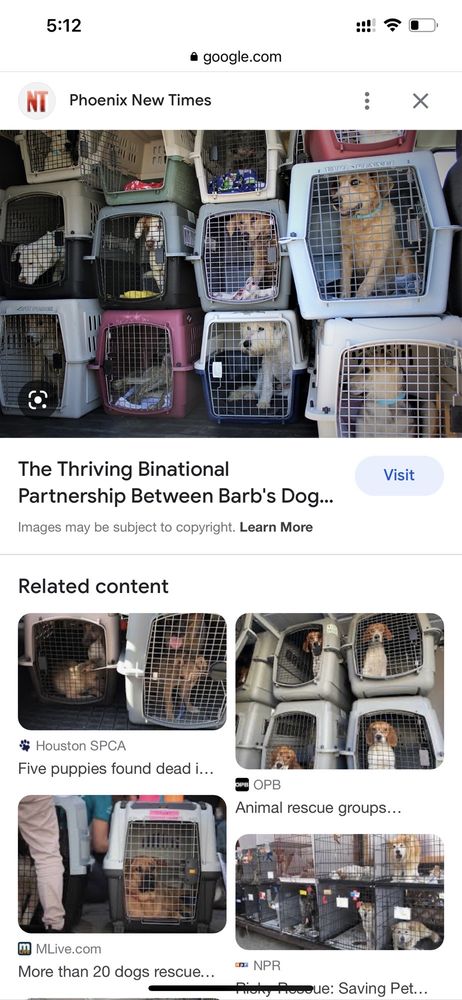Open the OPB beagles crate image

[339, 691]
